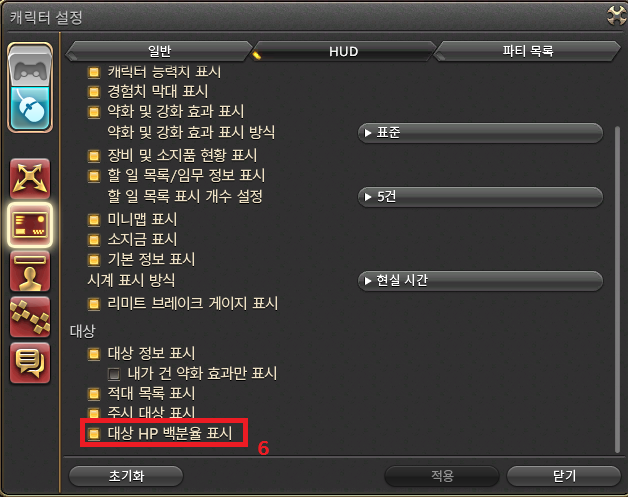The height and width of the screenshot is (497, 628).
Task: Open the checkered hotbar settings icon
Action: (x=30, y=317)
